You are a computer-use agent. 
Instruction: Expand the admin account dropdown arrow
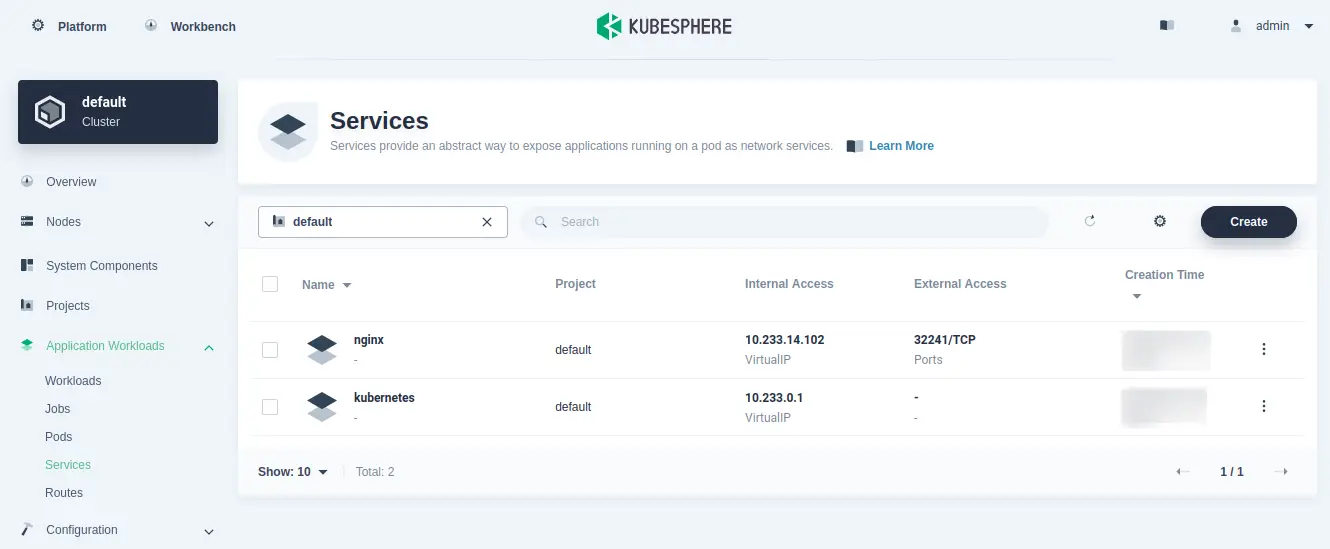tap(1309, 27)
